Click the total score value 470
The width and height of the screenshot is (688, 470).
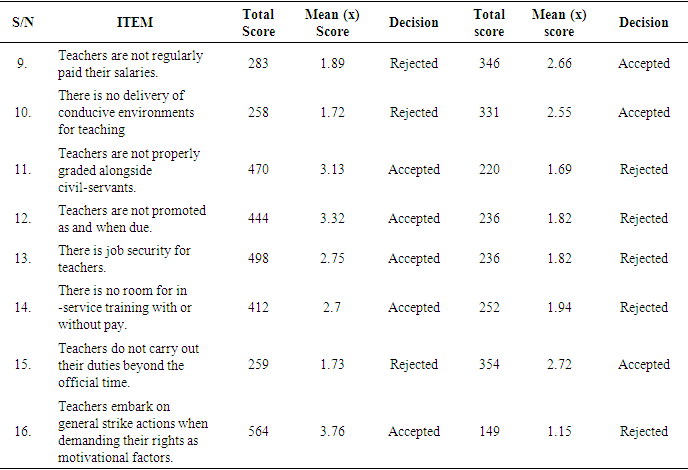(259, 169)
